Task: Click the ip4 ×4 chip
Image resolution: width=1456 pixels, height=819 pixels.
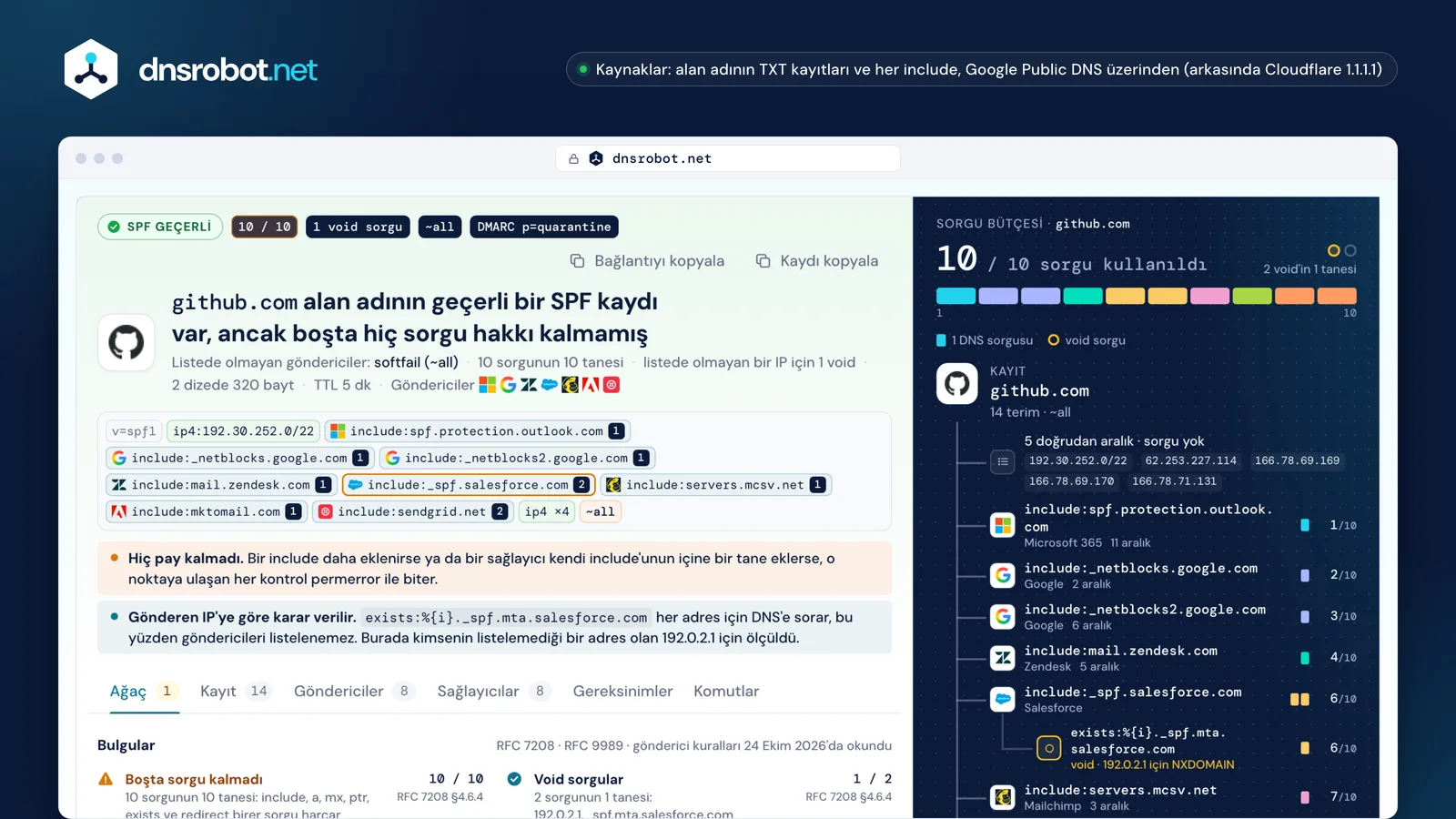Action: point(547,511)
